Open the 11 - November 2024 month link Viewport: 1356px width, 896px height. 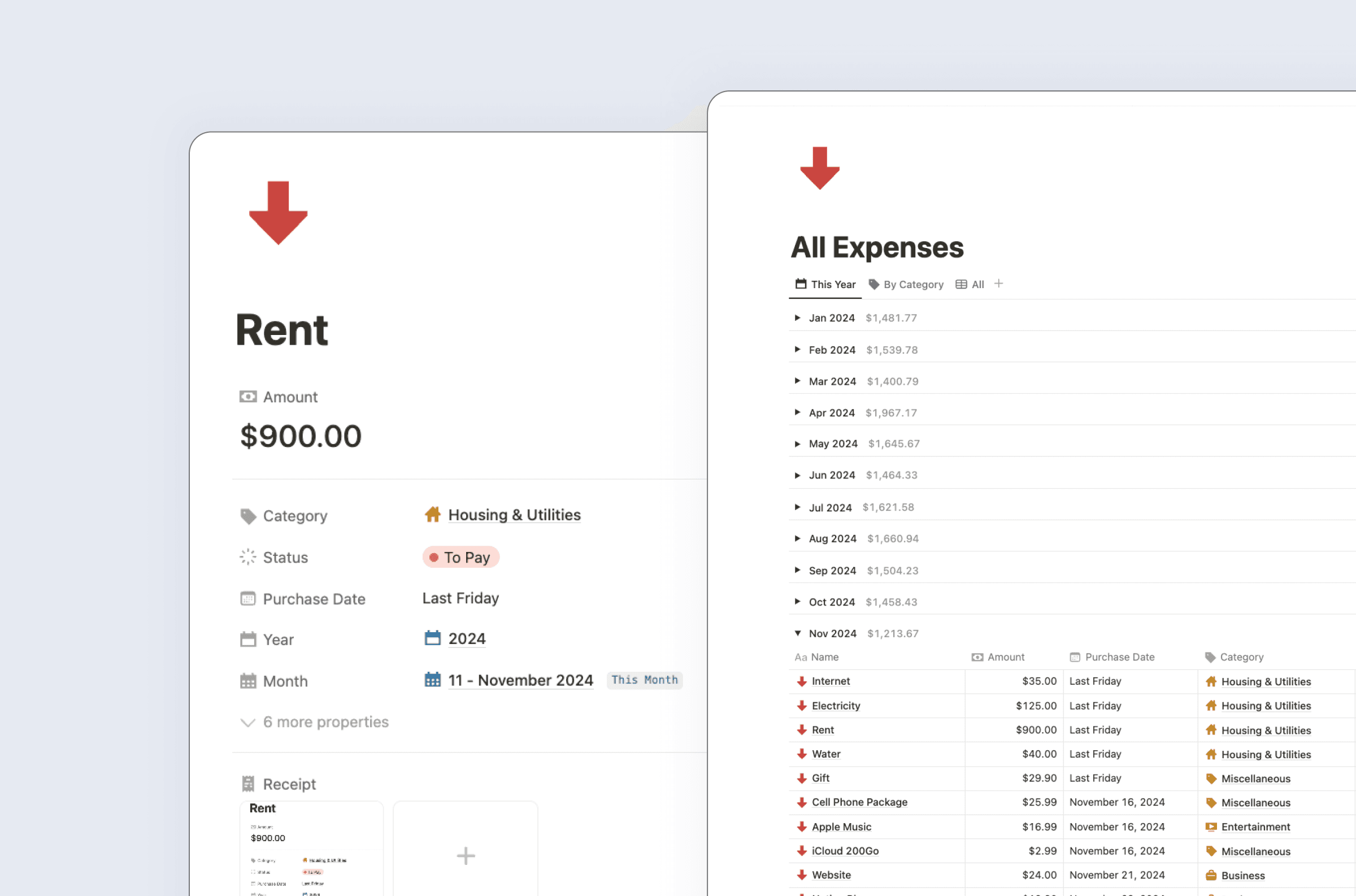tap(520, 680)
